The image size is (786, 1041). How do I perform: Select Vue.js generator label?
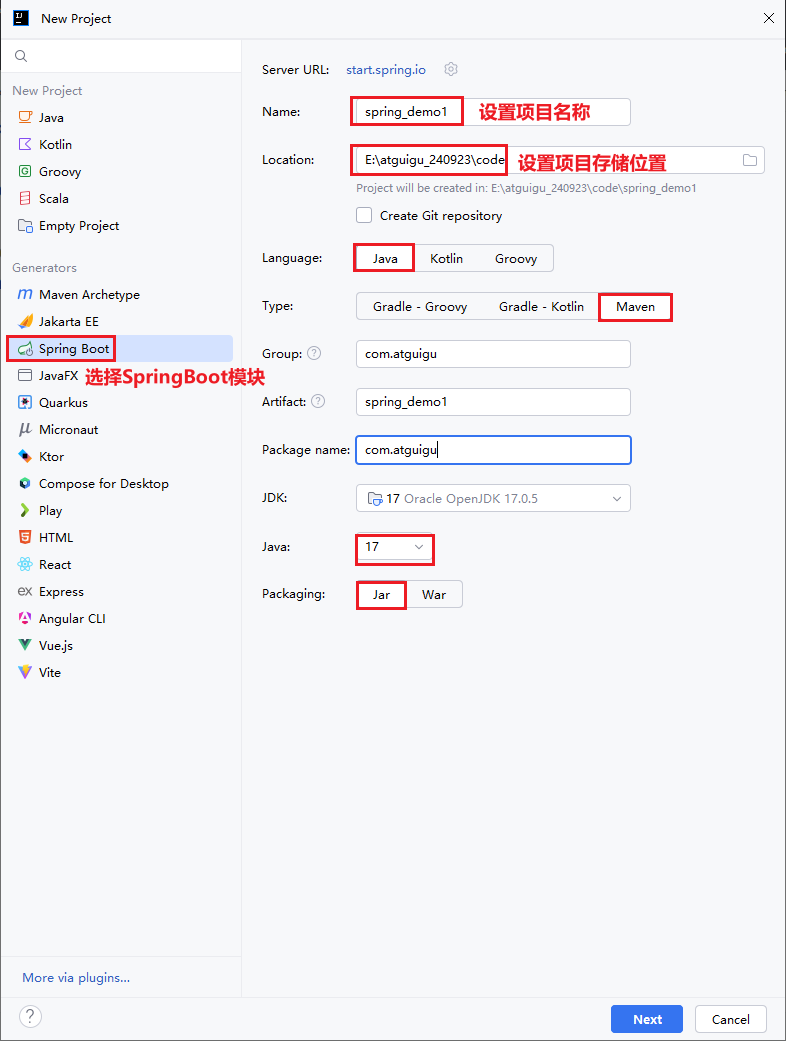coord(56,645)
